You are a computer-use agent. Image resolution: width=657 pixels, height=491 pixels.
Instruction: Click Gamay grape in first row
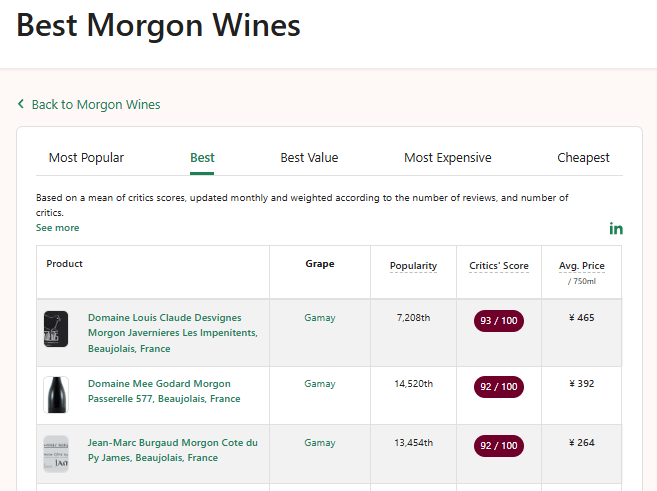(x=320, y=318)
